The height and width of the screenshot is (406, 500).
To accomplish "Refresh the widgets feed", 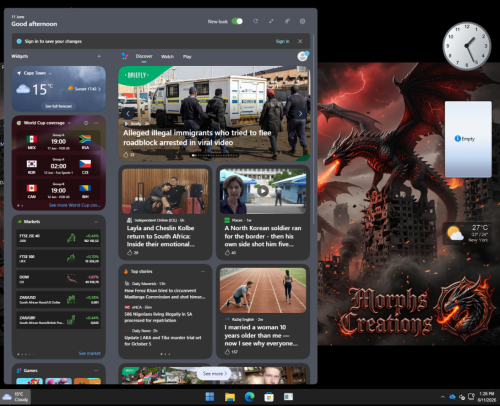I will pyautogui.click(x=255, y=21).
